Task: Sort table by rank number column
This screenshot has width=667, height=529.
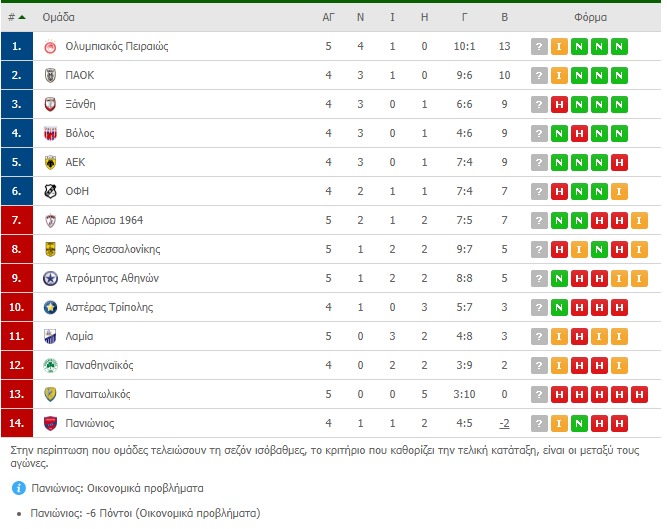Action: pos(17,17)
